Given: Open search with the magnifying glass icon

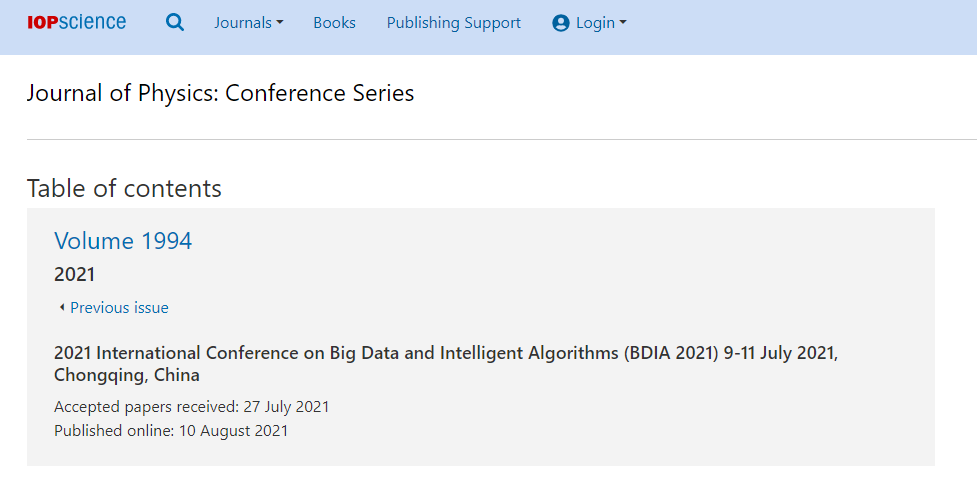Looking at the screenshot, I should click(x=175, y=22).
